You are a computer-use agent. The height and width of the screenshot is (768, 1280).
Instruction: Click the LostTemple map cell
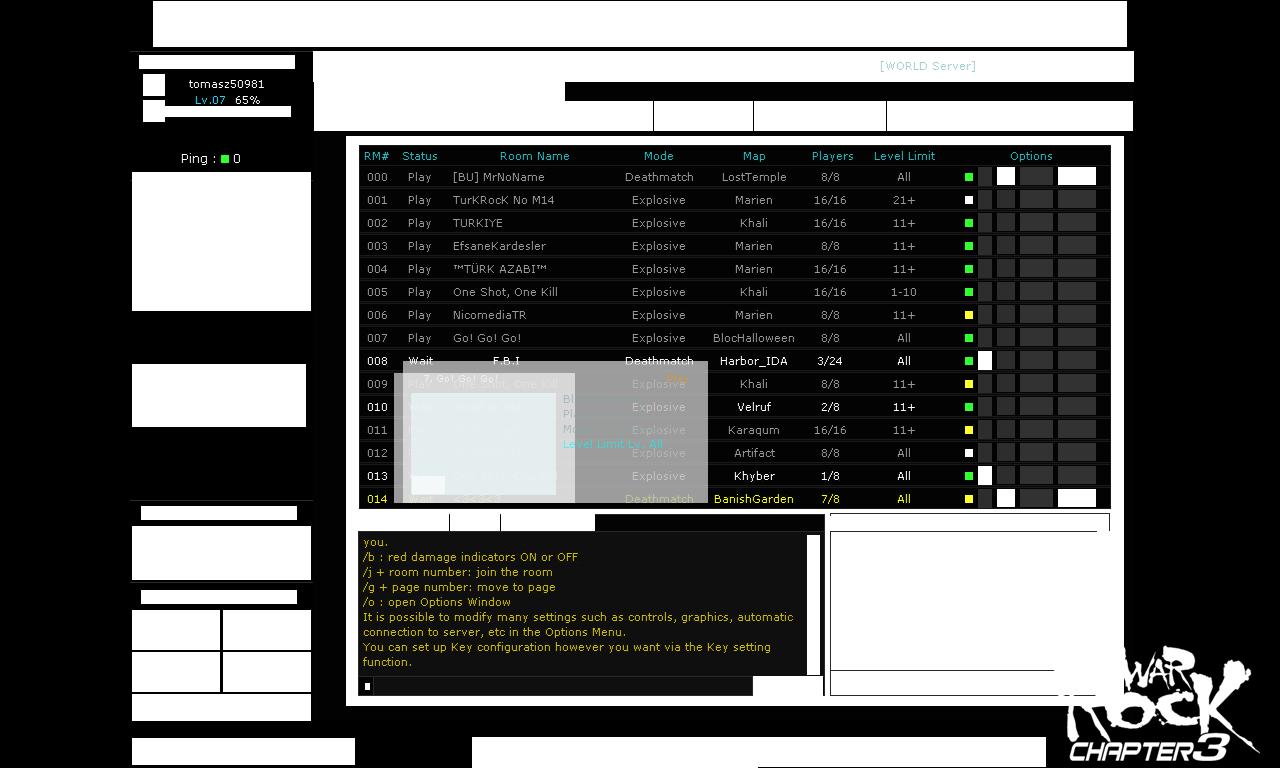click(x=754, y=177)
